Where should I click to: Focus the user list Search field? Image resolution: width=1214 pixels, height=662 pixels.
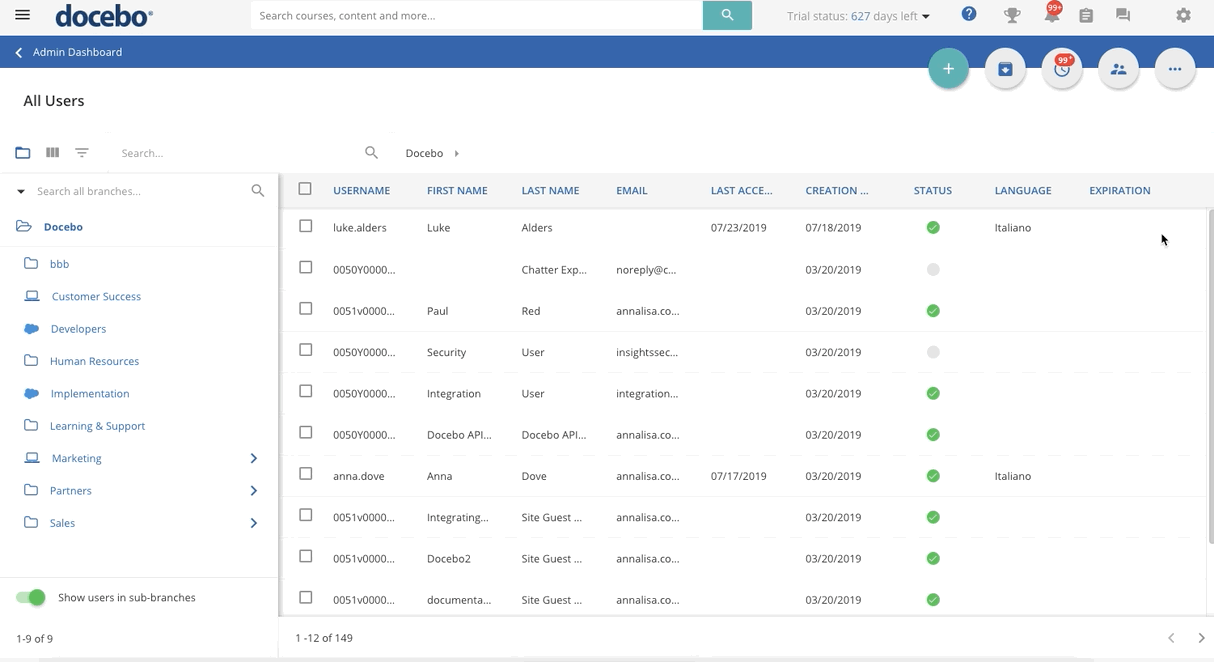237,153
